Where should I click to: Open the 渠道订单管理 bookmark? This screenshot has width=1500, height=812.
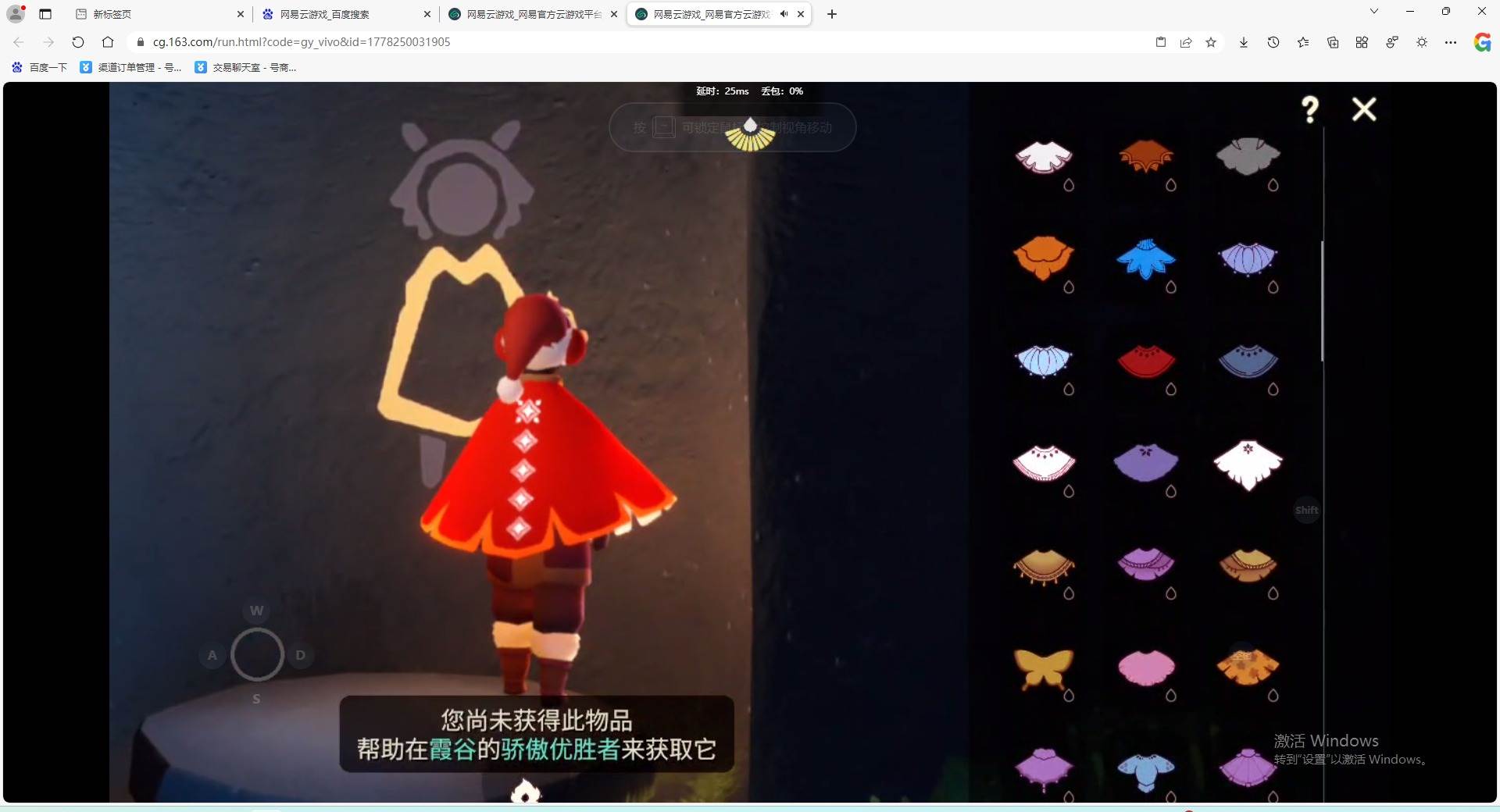(131, 67)
